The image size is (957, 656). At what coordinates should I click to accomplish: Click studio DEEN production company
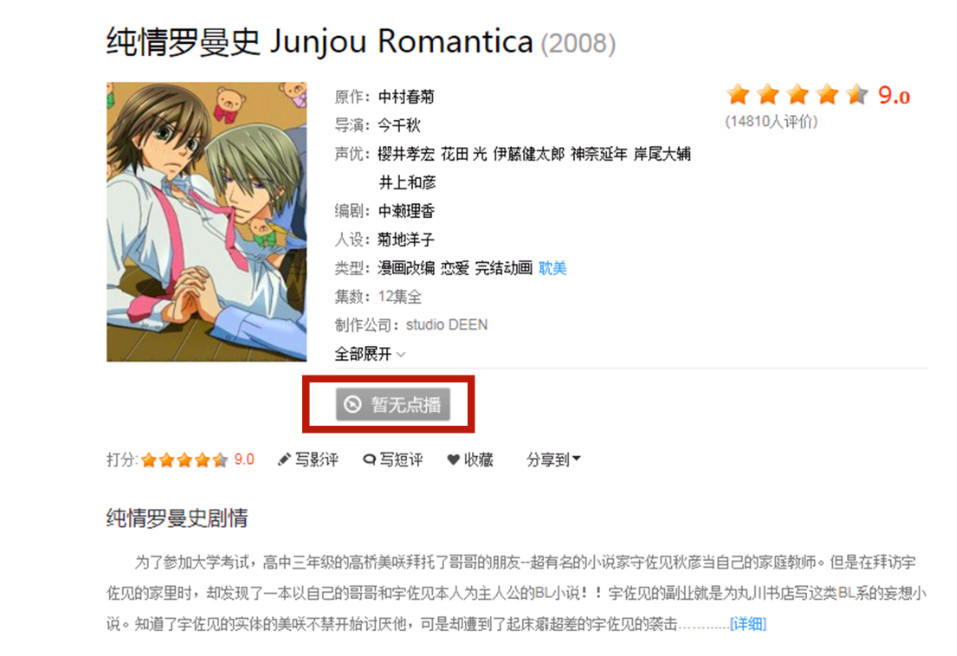click(447, 325)
